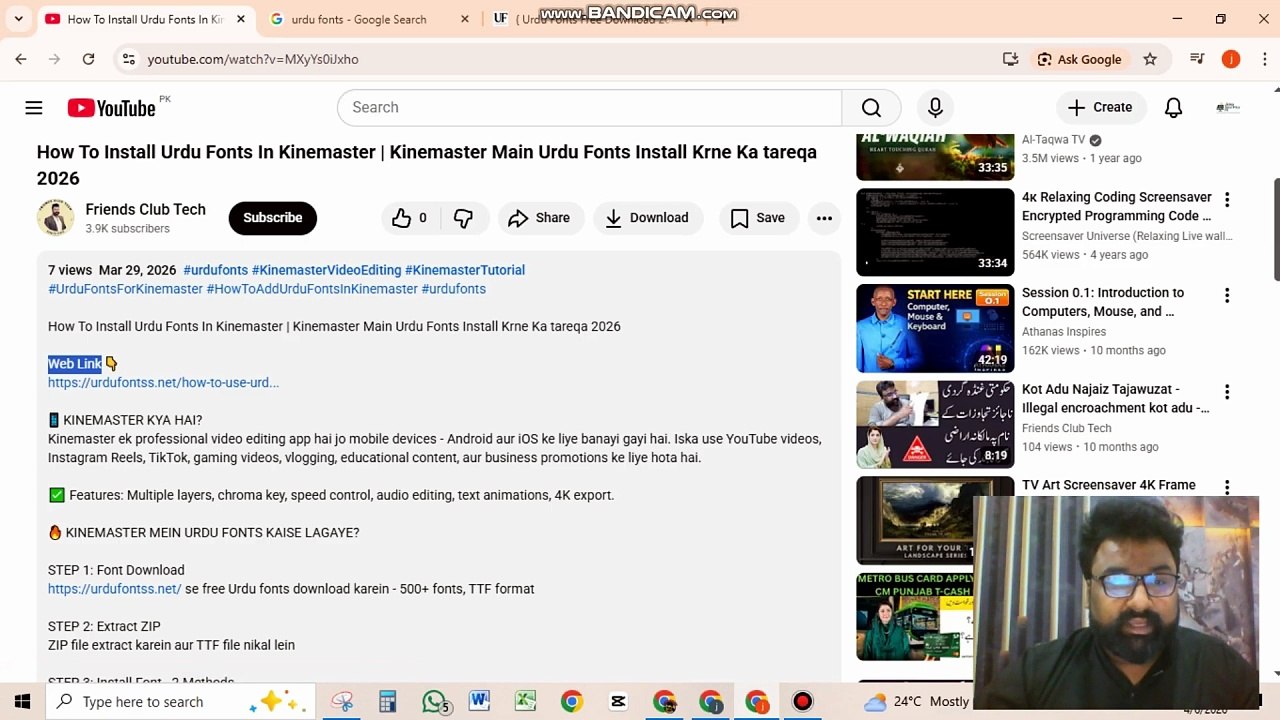1280x720 pixels.
Task: Click the browser forward arrow
Action: [55, 59]
